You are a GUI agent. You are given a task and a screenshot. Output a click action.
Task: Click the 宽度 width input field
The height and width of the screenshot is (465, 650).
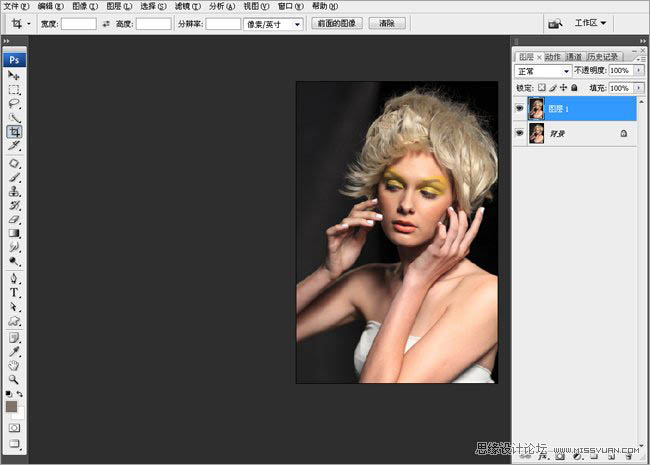(x=79, y=23)
